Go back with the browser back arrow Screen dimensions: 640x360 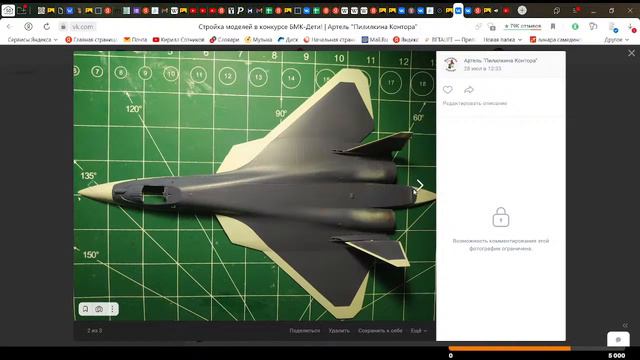tap(9, 27)
